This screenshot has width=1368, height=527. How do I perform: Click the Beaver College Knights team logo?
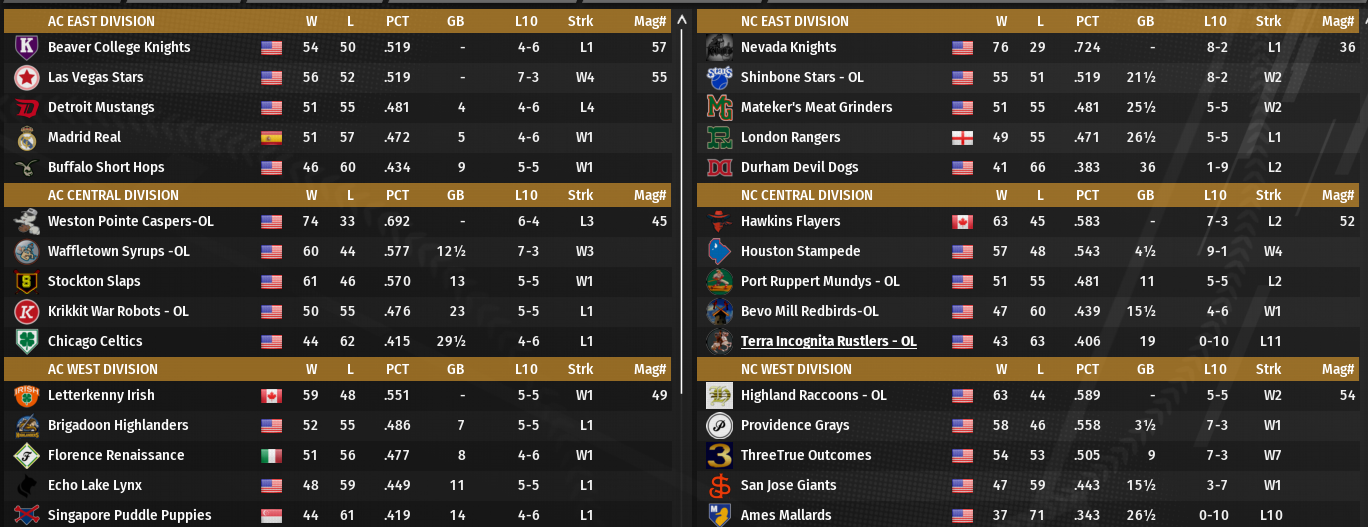click(27, 47)
